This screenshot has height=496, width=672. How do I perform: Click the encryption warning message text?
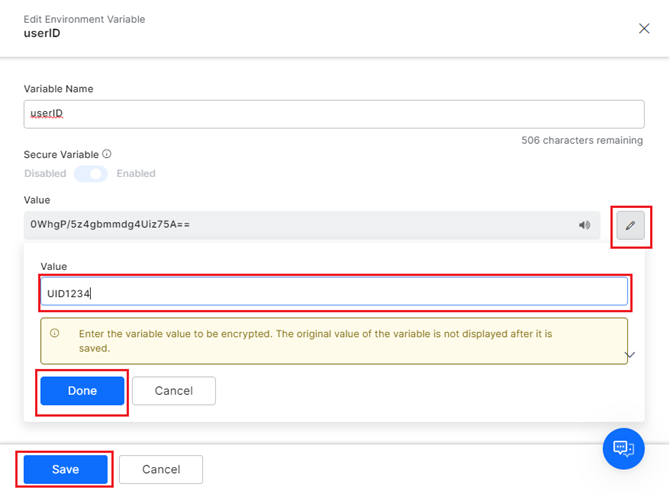point(315,341)
